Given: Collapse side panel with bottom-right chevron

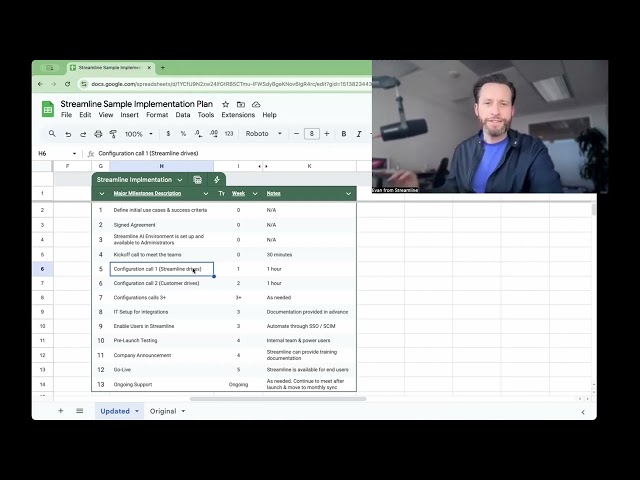Looking at the screenshot, I should click(x=583, y=412).
